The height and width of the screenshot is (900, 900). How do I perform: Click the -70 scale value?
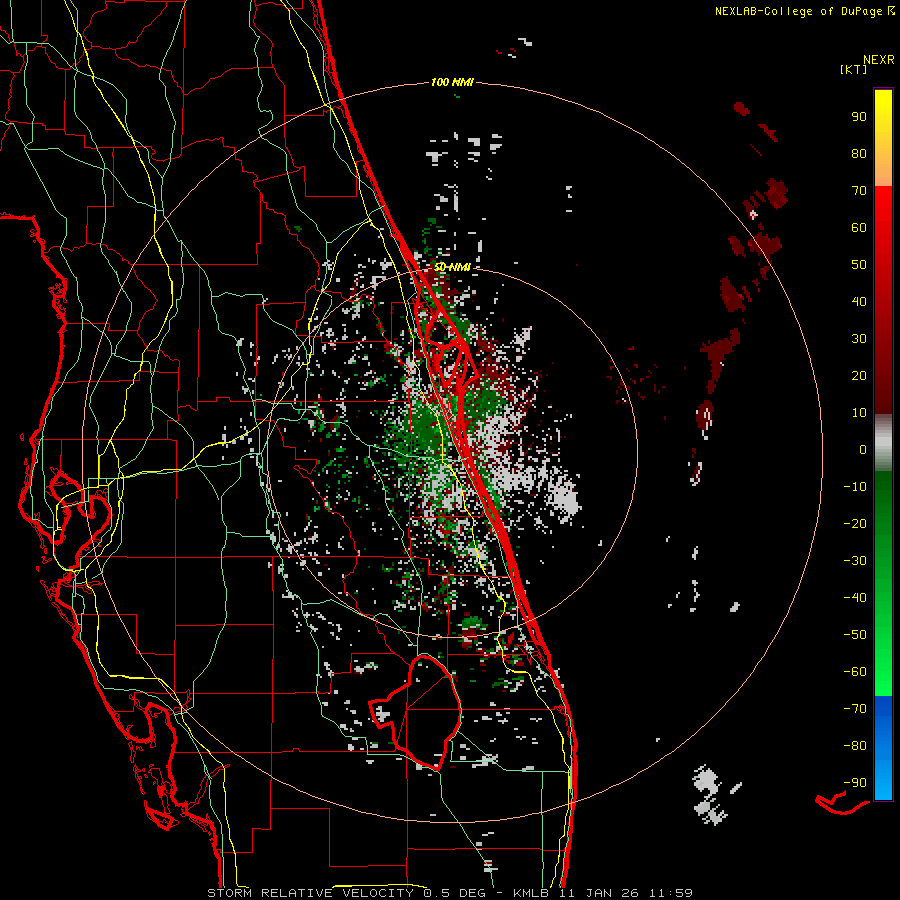click(x=855, y=709)
